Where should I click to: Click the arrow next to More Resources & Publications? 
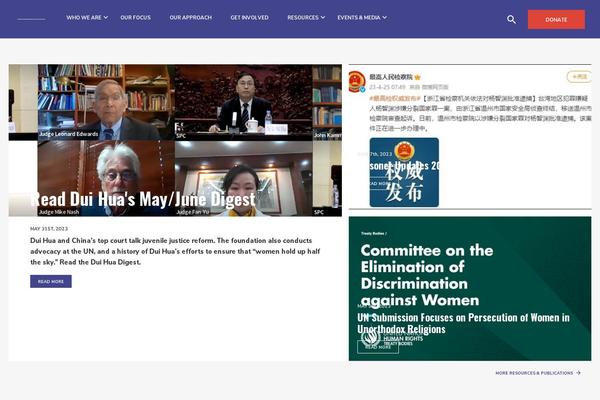pos(578,373)
